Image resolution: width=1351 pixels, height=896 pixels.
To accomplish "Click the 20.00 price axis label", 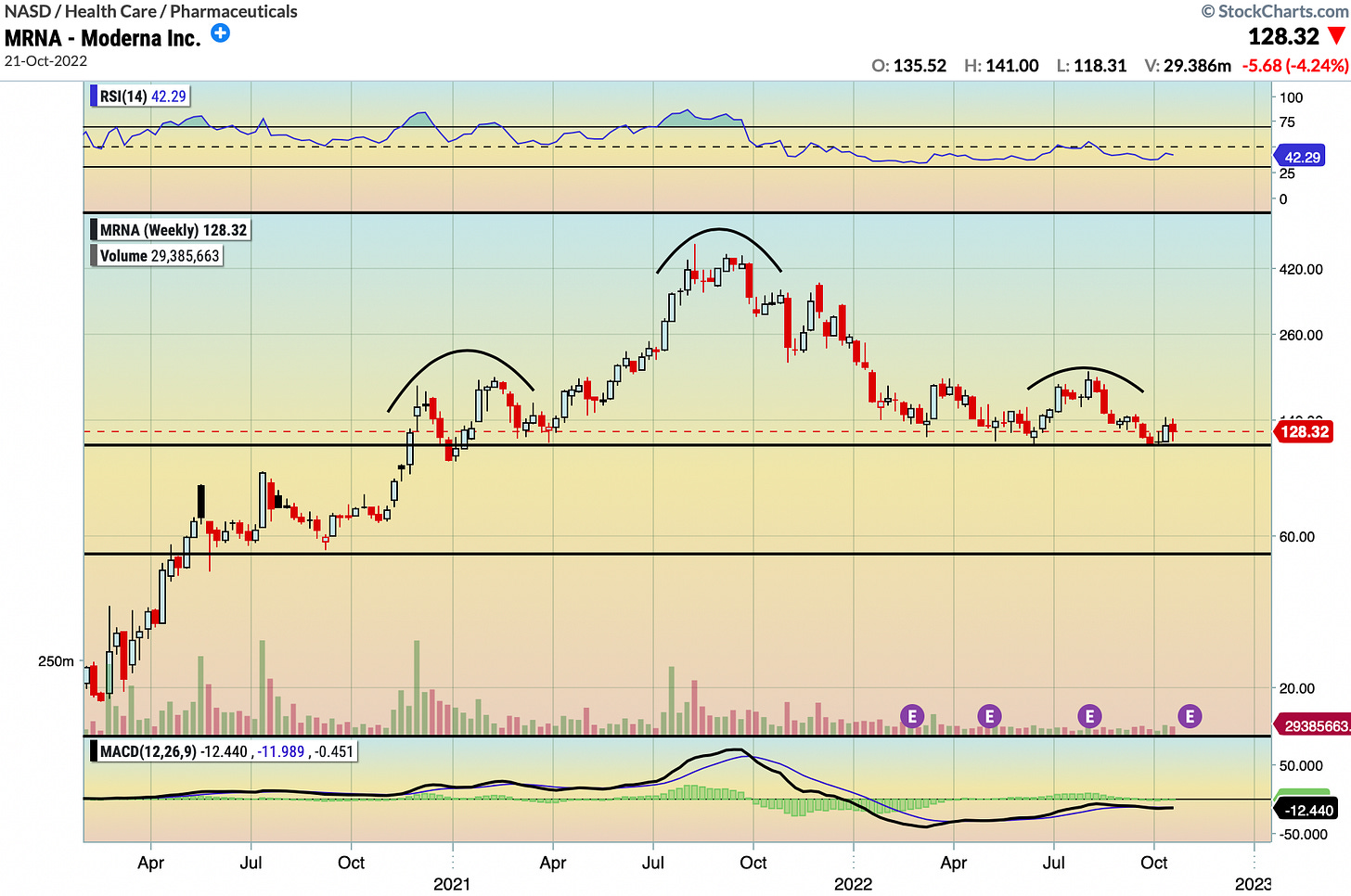I will point(1297,688).
